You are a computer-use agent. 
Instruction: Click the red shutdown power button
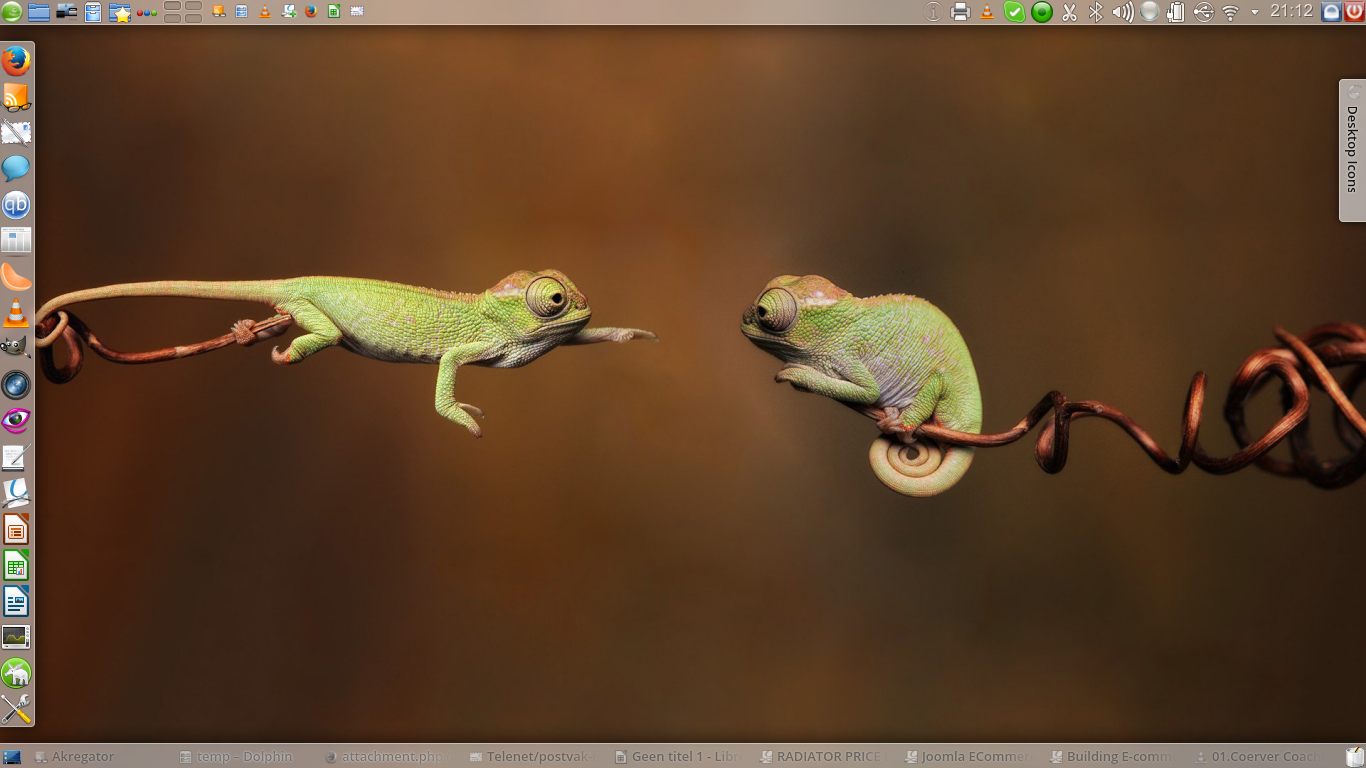click(x=1354, y=12)
